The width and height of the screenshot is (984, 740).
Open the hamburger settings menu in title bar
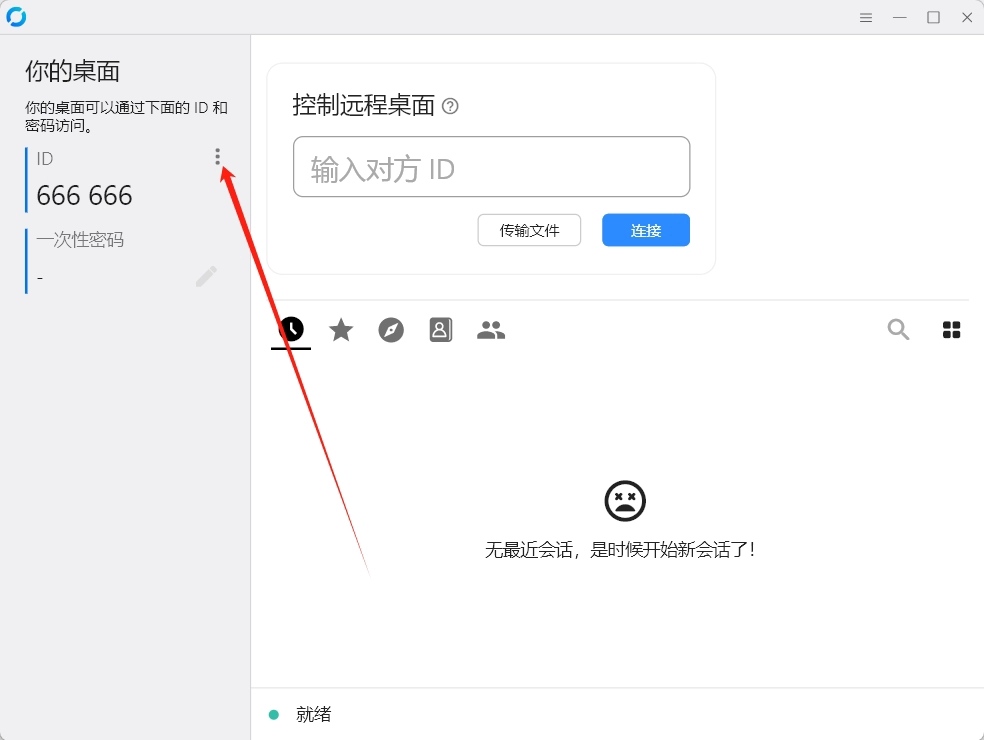click(866, 18)
